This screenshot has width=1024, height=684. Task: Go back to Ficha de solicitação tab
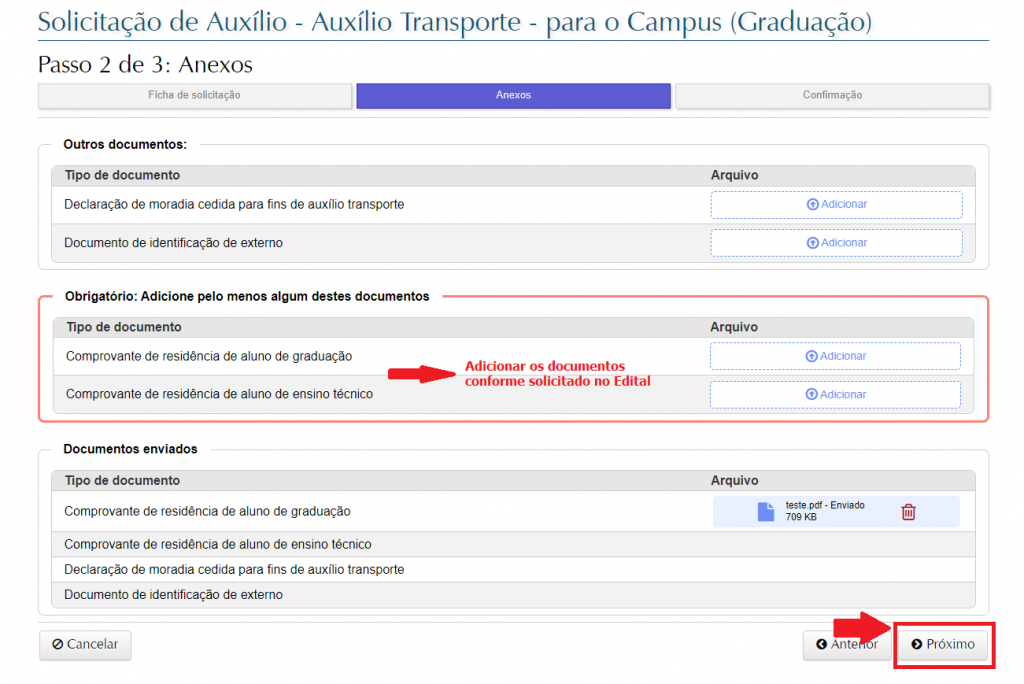tap(195, 95)
